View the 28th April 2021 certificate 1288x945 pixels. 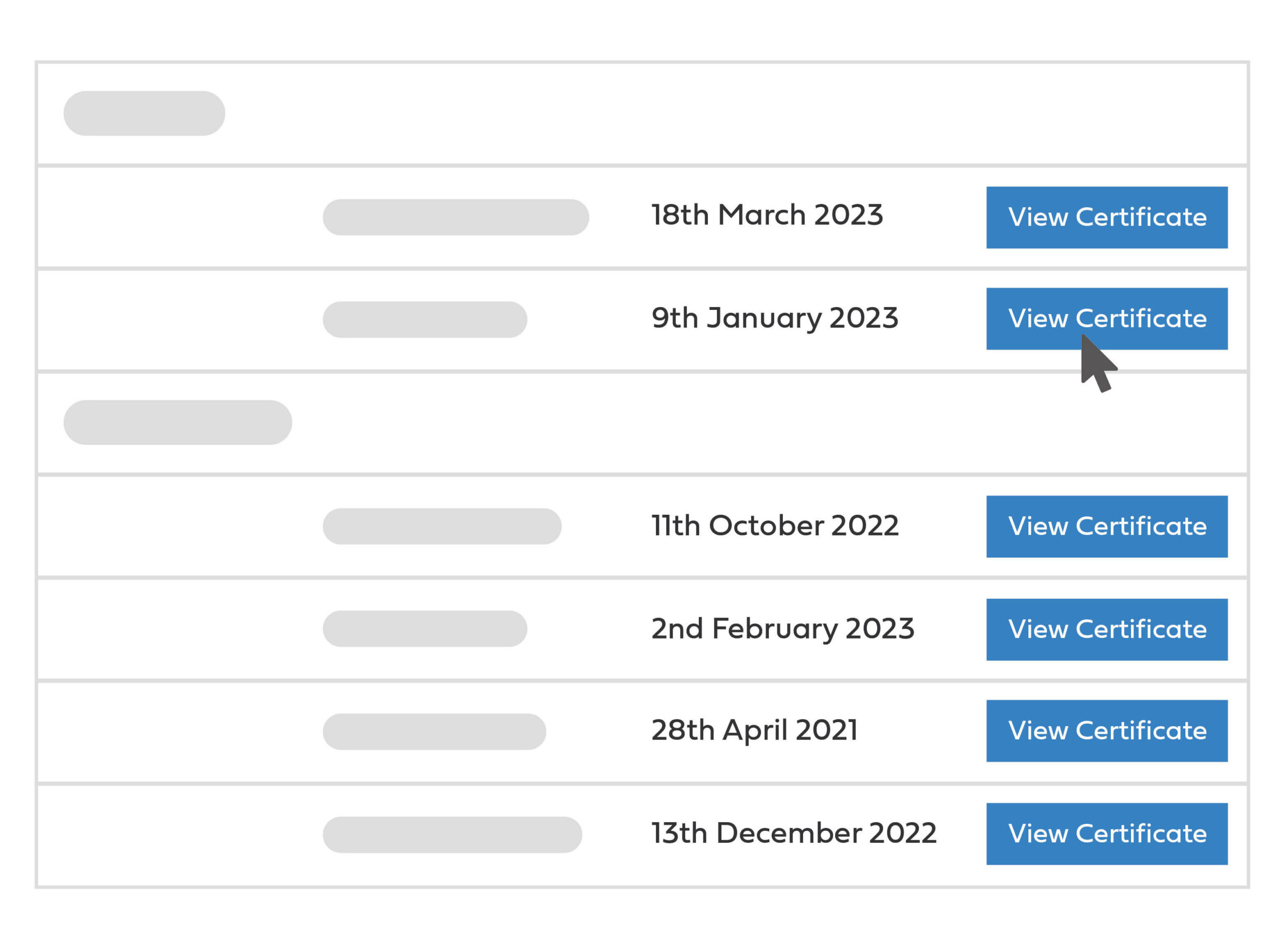click(1107, 731)
